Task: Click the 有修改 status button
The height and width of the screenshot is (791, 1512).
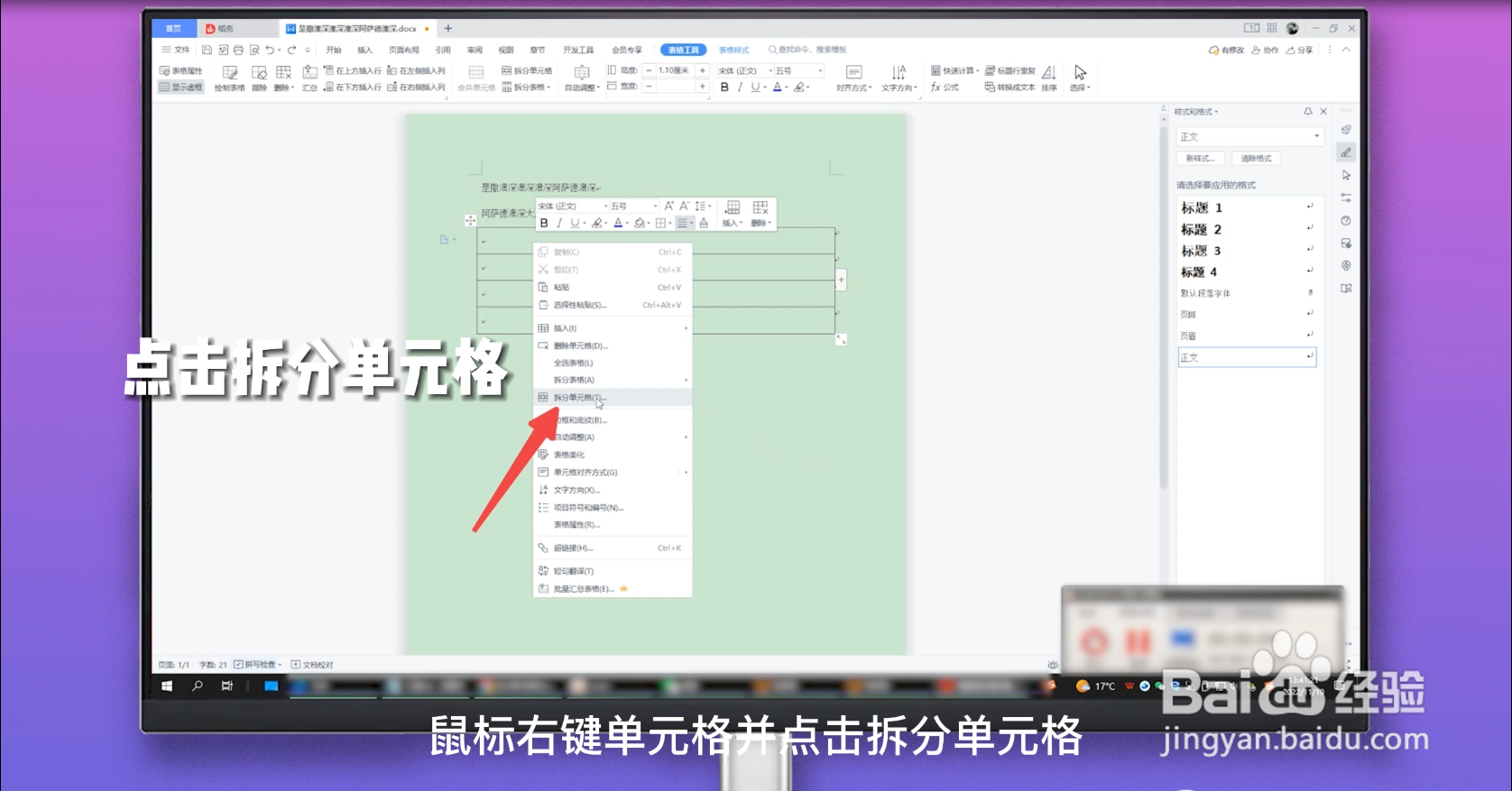Action: point(1226,51)
